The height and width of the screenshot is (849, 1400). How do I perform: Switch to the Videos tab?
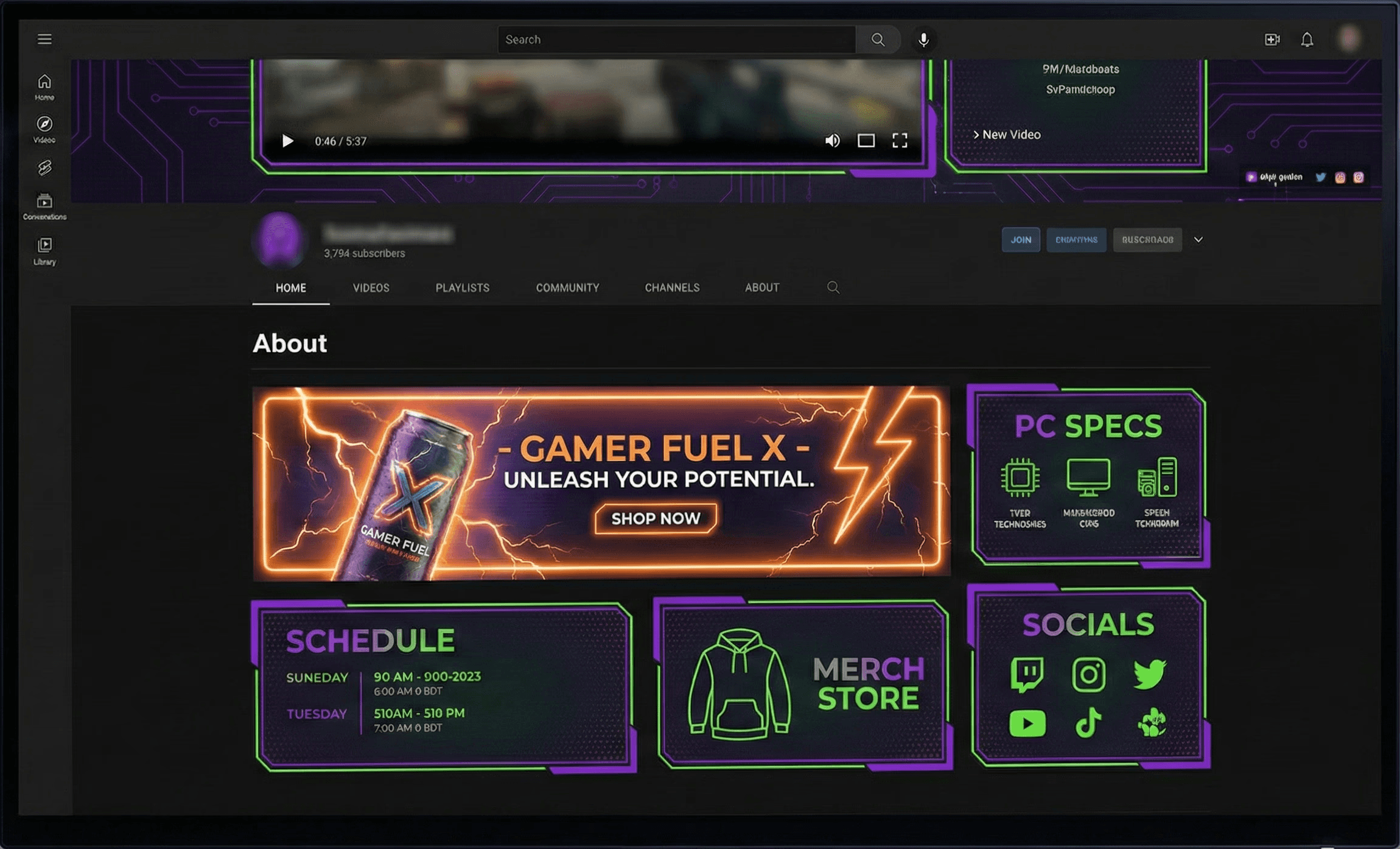coord(371,287)
